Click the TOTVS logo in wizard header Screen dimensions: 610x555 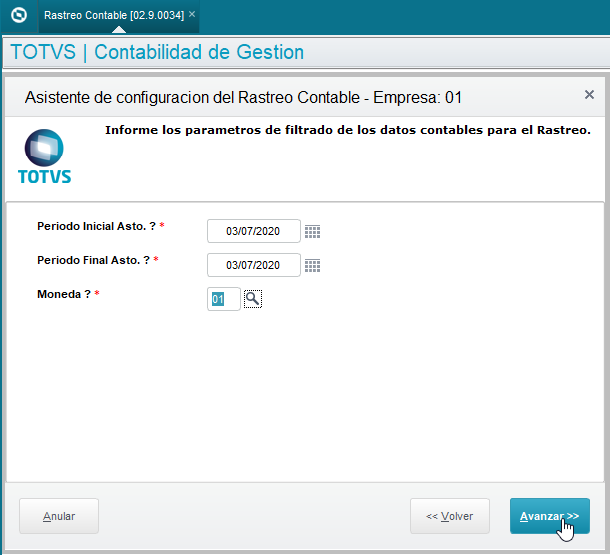point(44,156)
